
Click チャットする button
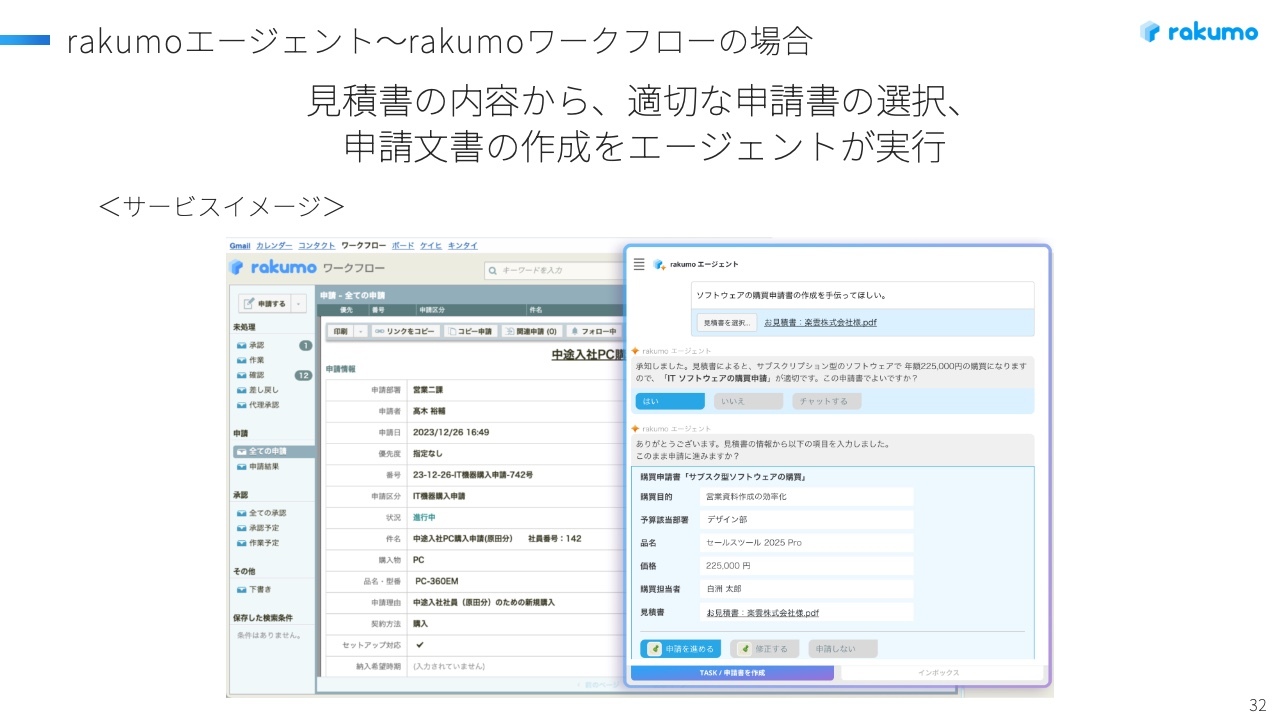pos(827,401)
